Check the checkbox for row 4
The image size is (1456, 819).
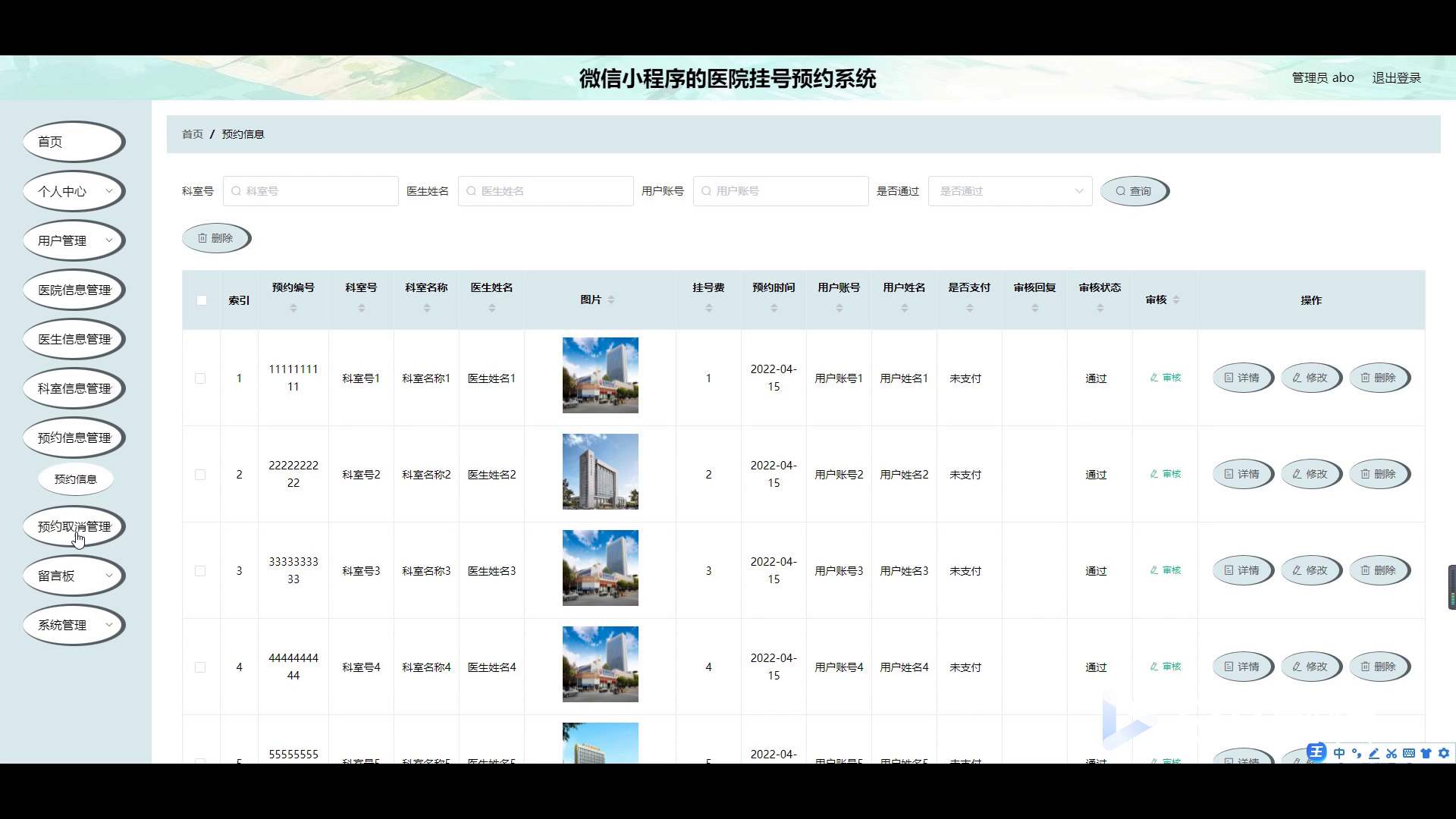(x=200, y=667)
